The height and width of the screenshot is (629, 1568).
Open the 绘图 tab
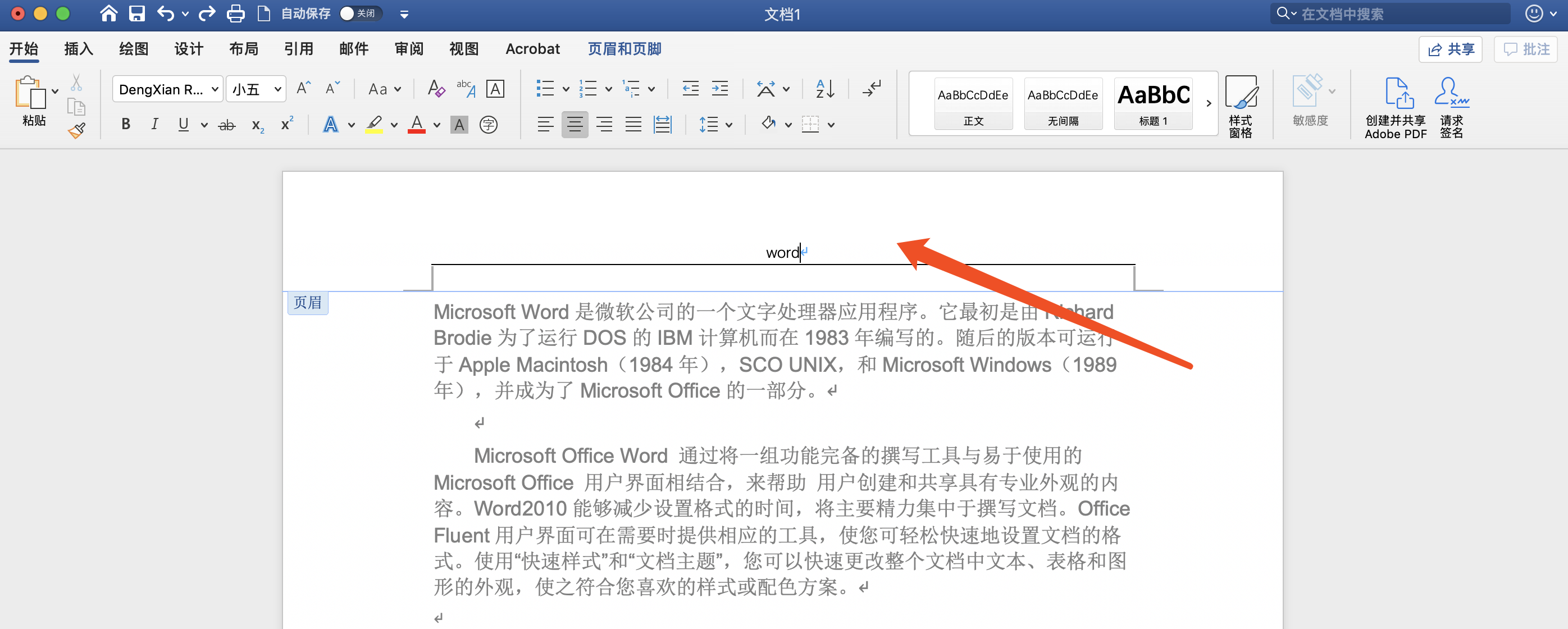coord(134,49)
